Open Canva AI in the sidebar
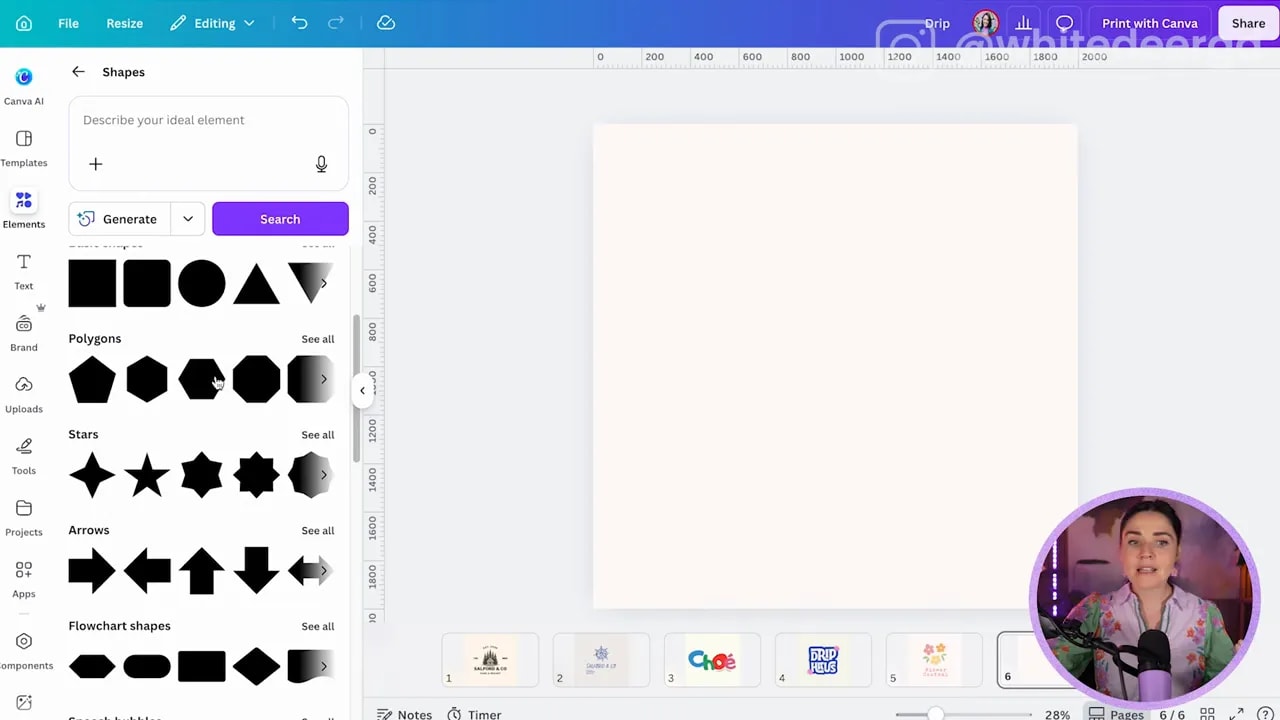This screenshot has width=1280, height=720. point(24,86)
